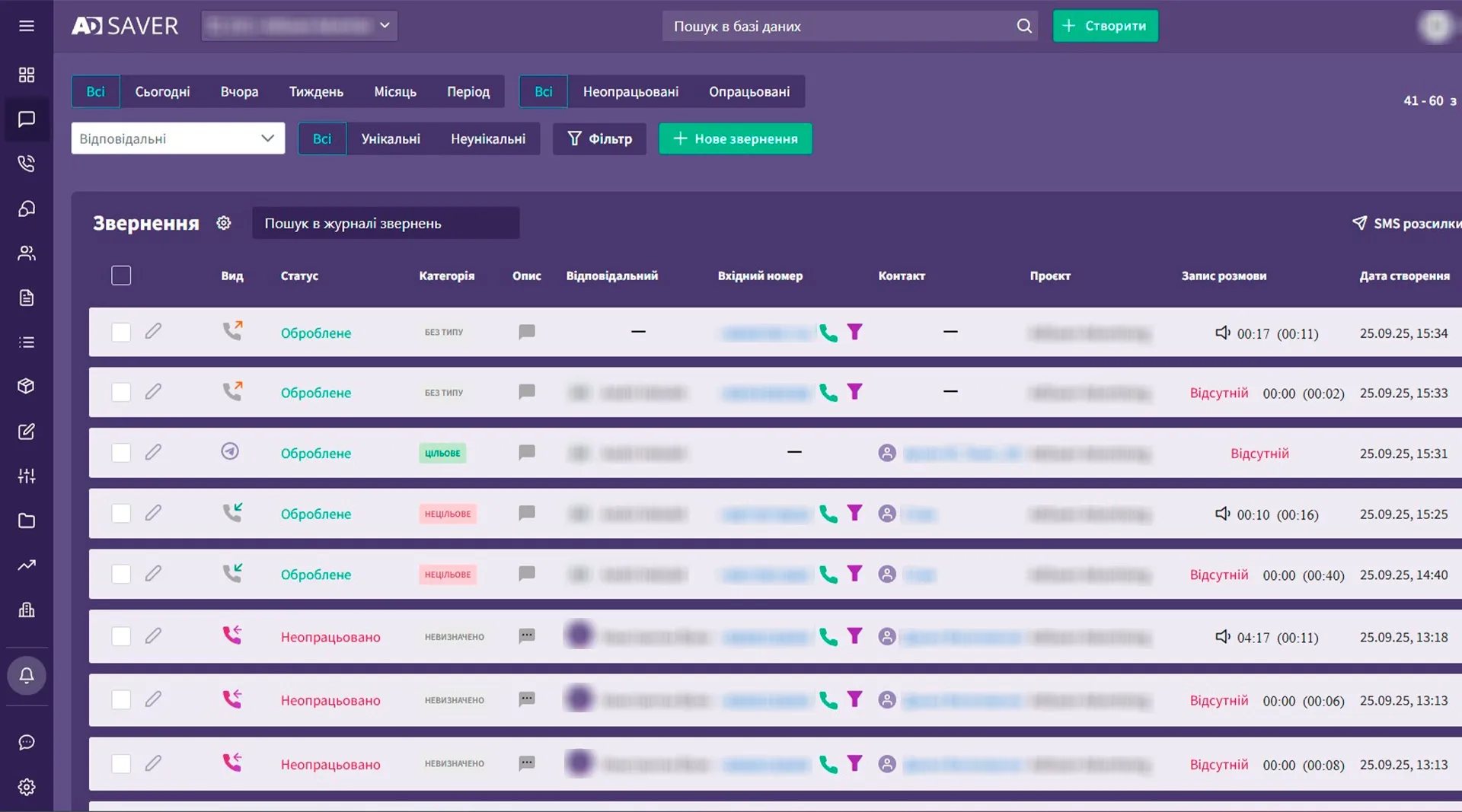Click the Telegram-type icon in 15:31 row
1462x812 pixels.
click(x=230, y=451)
